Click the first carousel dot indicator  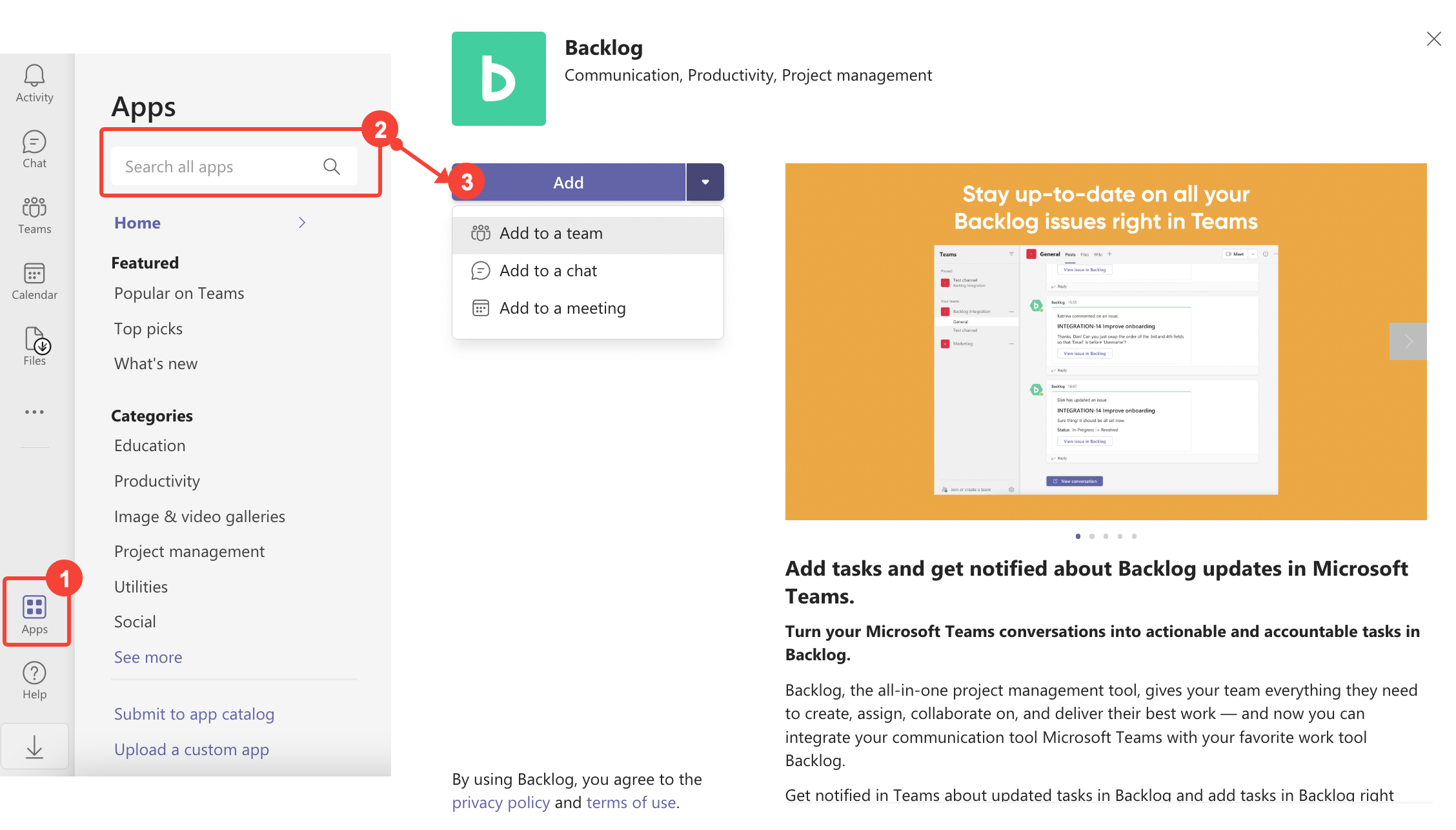coord(1078,536)
